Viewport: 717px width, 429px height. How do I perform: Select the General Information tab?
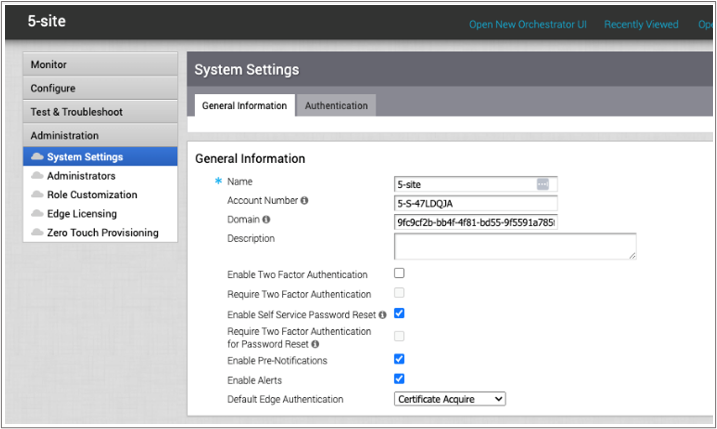[243, 105]
